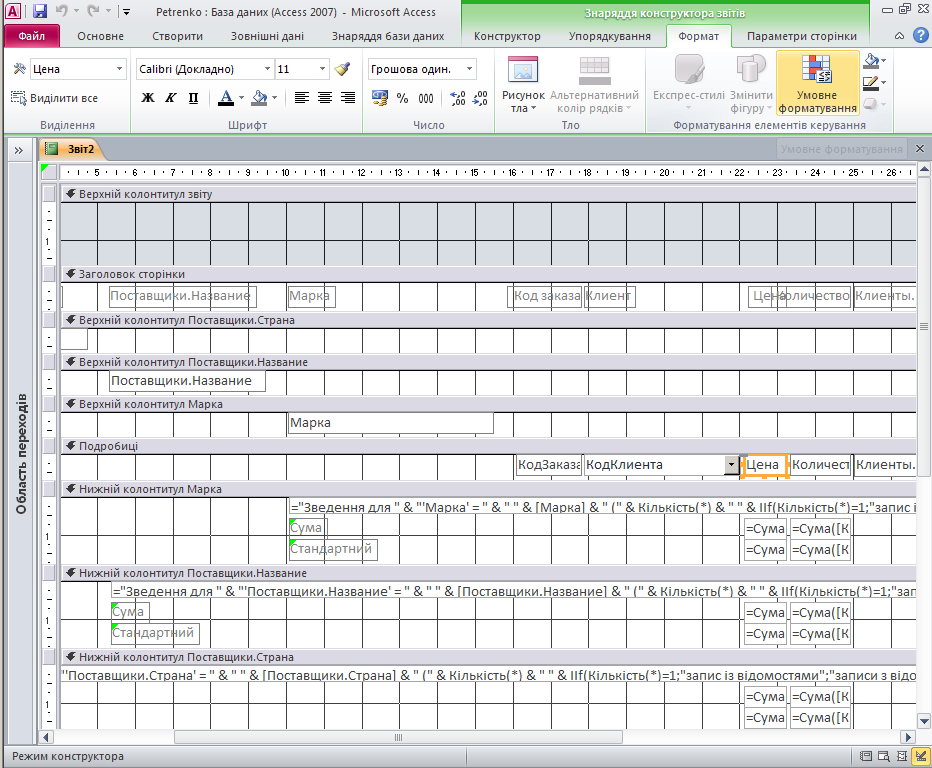
Task: Center align text in Шрифт group
Action: click(325, 98)
